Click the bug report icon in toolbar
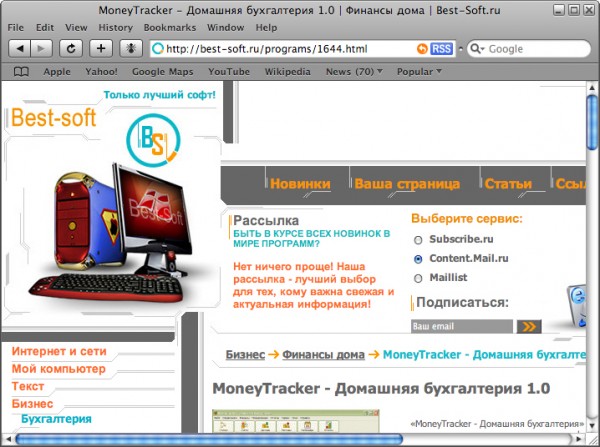This screenshot has width=600, height=447. click(x=130, y=48)
